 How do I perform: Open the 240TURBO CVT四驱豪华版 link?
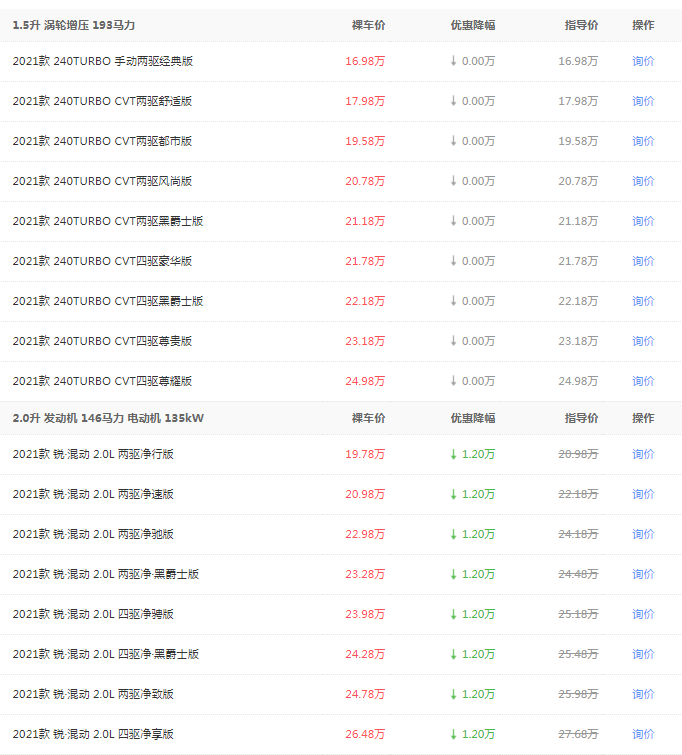click(102, 261)
